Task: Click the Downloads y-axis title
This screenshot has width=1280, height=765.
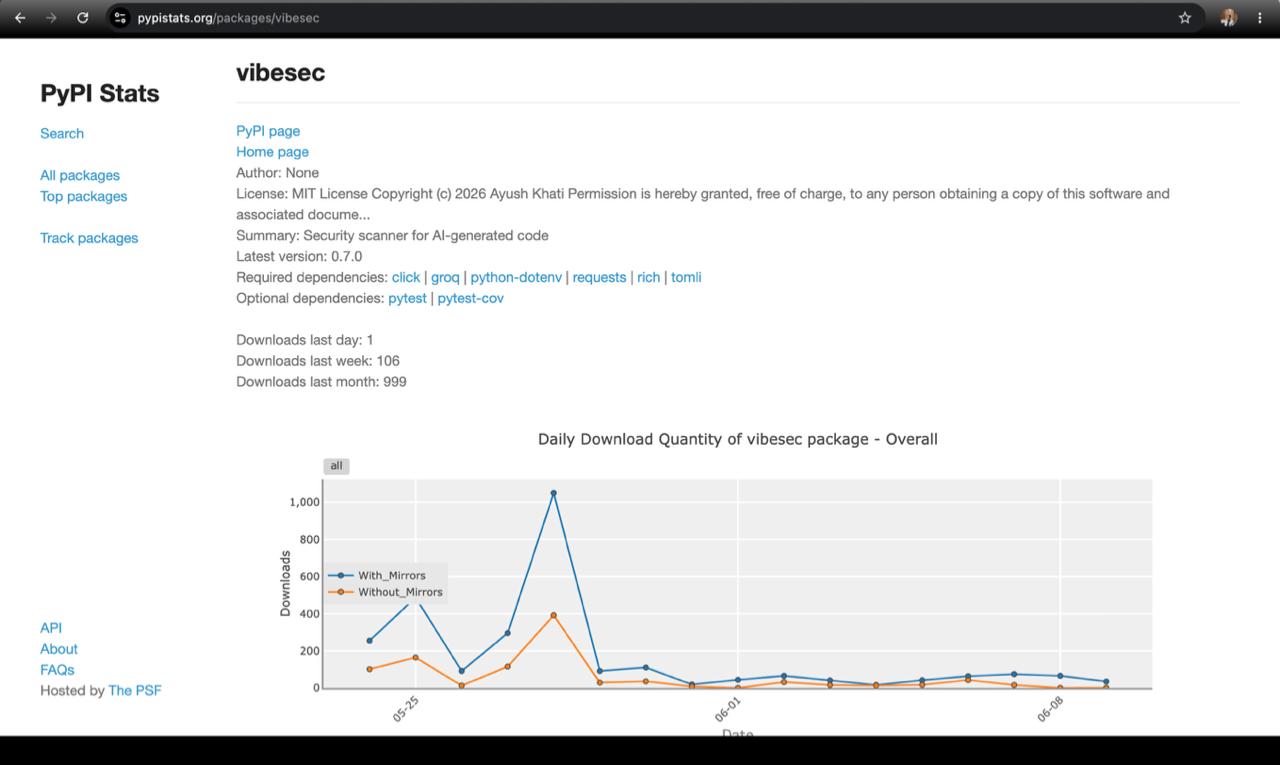Action: [x=285, y=583]
